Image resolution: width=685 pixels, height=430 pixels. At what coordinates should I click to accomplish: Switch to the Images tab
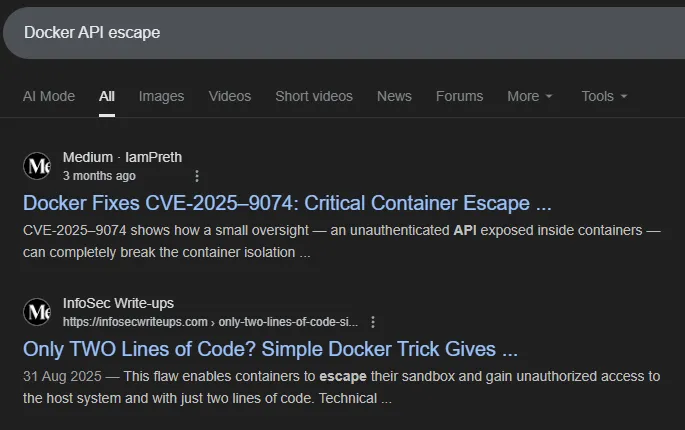(161, 96)
